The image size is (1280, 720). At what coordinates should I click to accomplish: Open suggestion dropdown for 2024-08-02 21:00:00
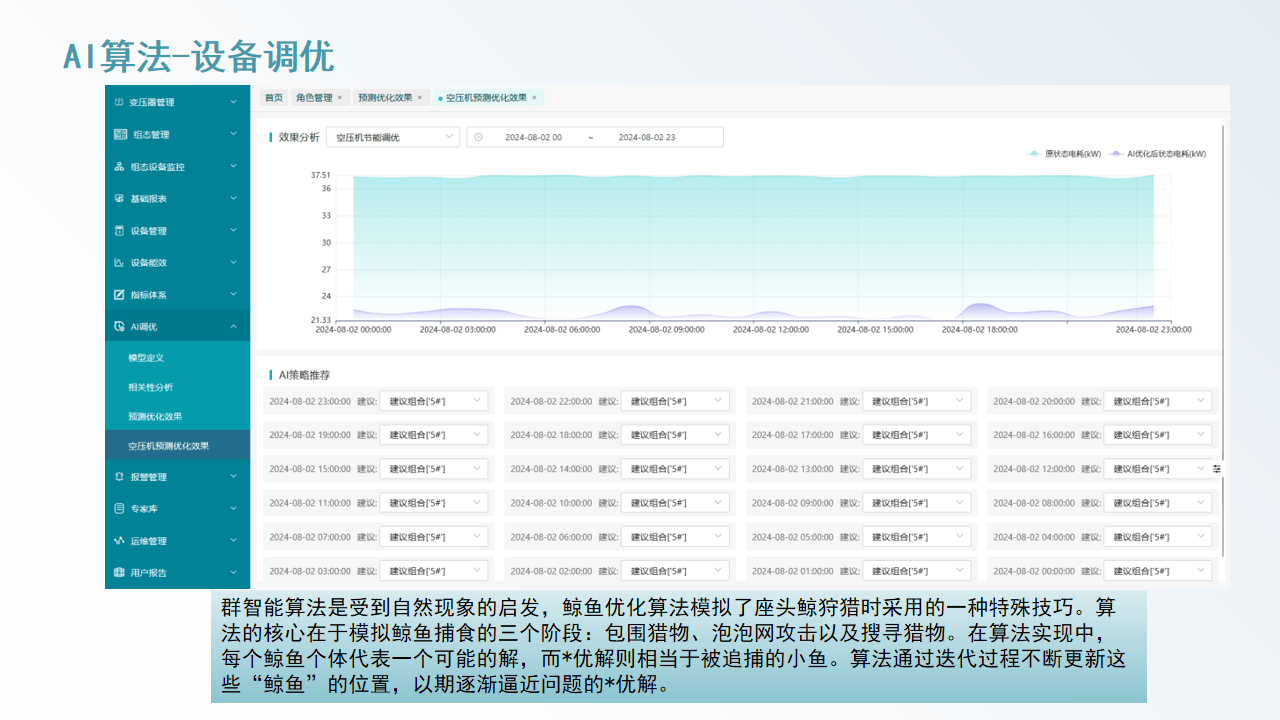point(917,401)
